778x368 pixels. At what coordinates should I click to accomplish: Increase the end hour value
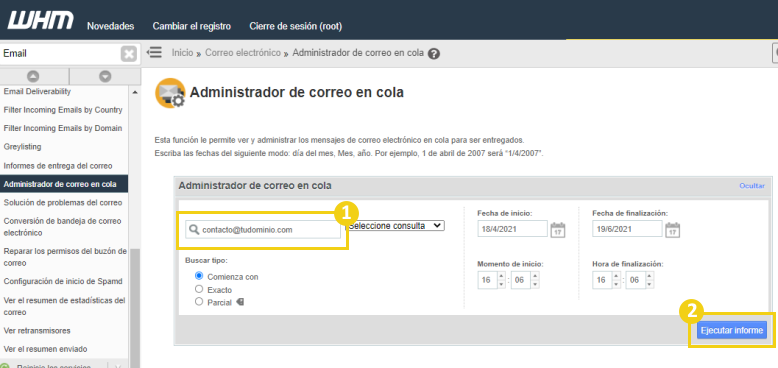616,276
